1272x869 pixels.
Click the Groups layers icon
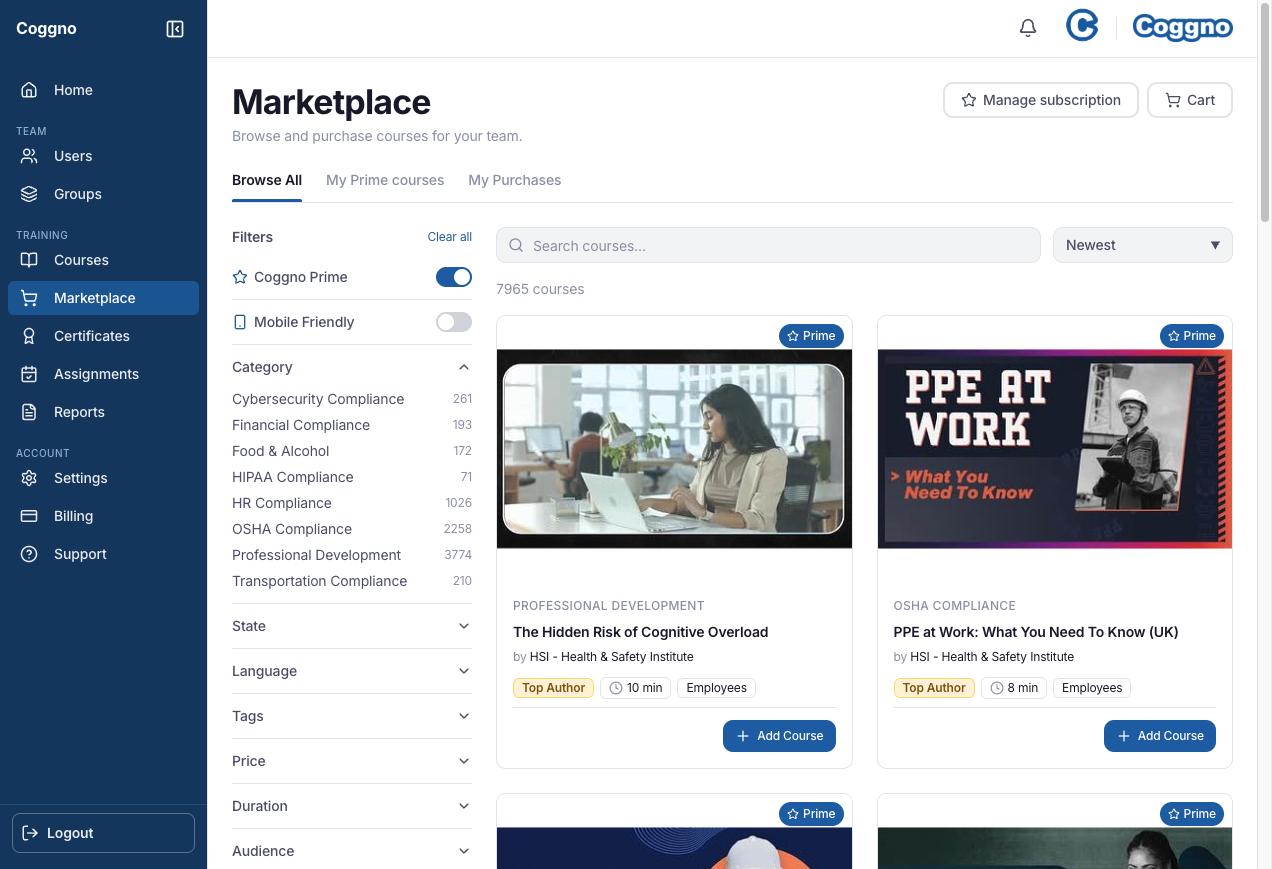(x=29, y=194)
